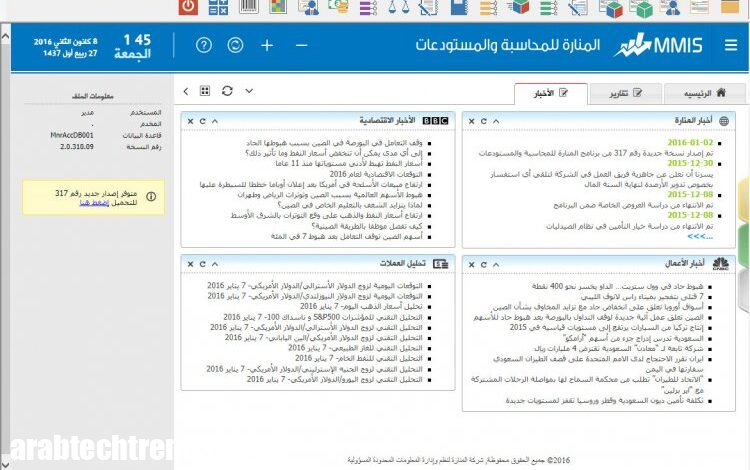Click the document with green cube icon
This screenshot has height=470, width=750.
coord(641,8)
